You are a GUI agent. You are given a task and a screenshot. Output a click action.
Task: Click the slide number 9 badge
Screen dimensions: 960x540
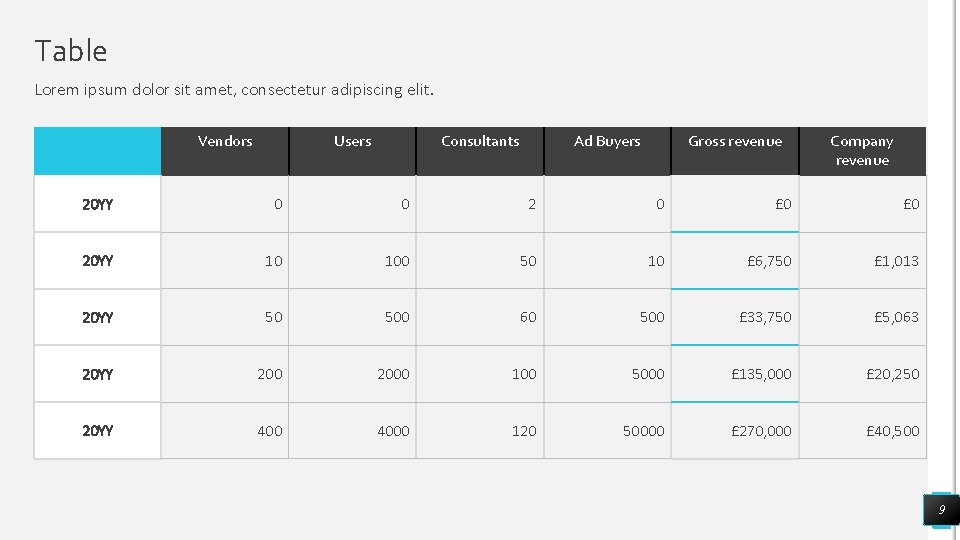[x=941, y=510]
